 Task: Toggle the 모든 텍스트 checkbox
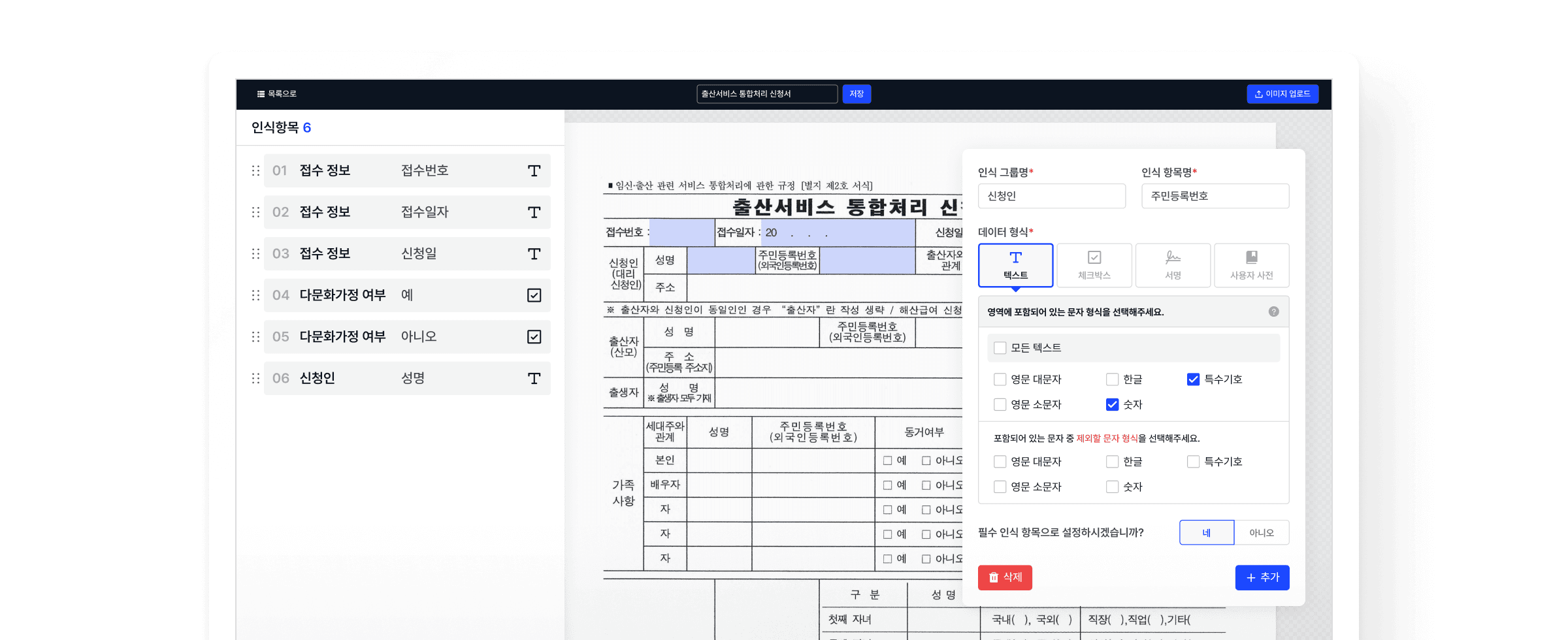coord(1000,348)
